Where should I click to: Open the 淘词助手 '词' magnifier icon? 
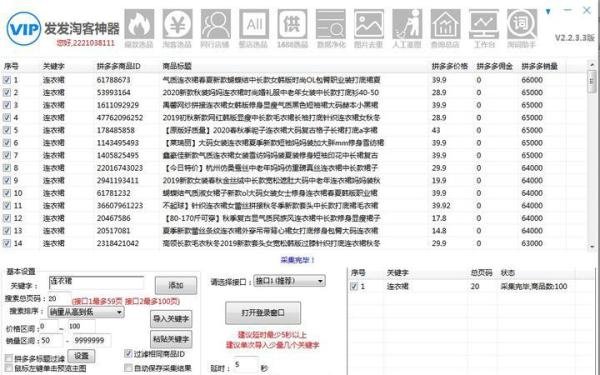click(522, 24)
